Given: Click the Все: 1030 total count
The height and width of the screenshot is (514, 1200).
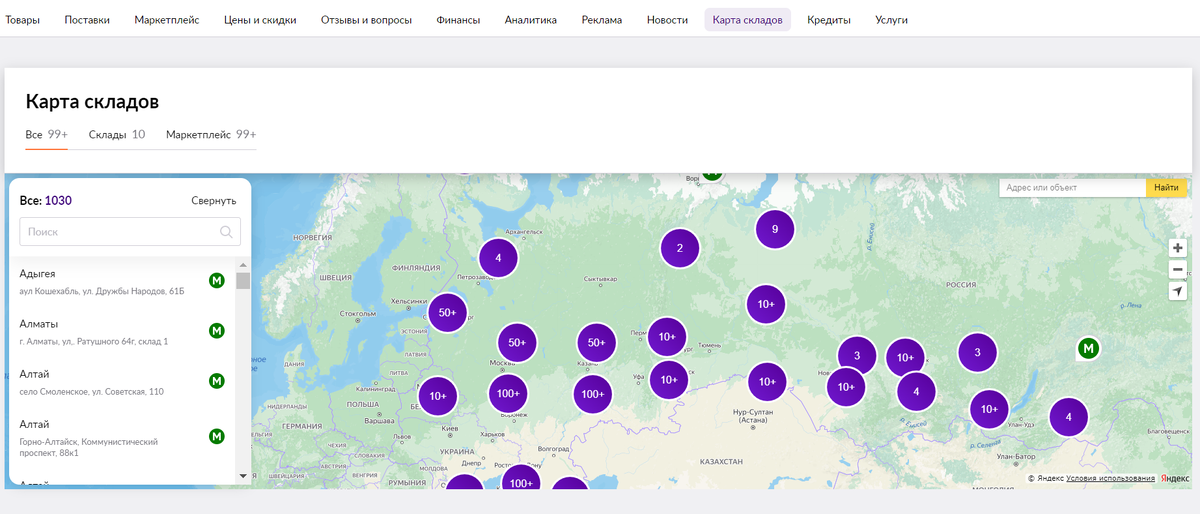Looking at the screenshot, I should click(46, 200).
